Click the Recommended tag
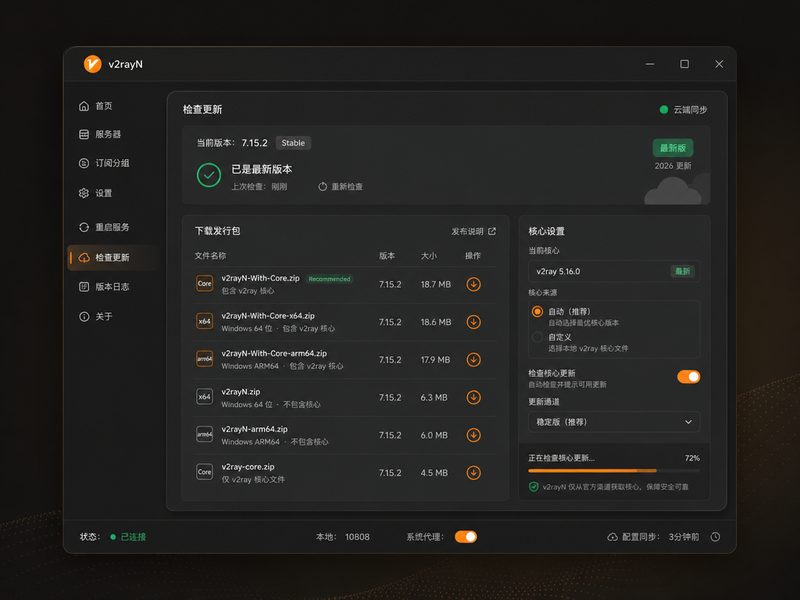Viewport: 800px width, 600px height. point(330,279)
